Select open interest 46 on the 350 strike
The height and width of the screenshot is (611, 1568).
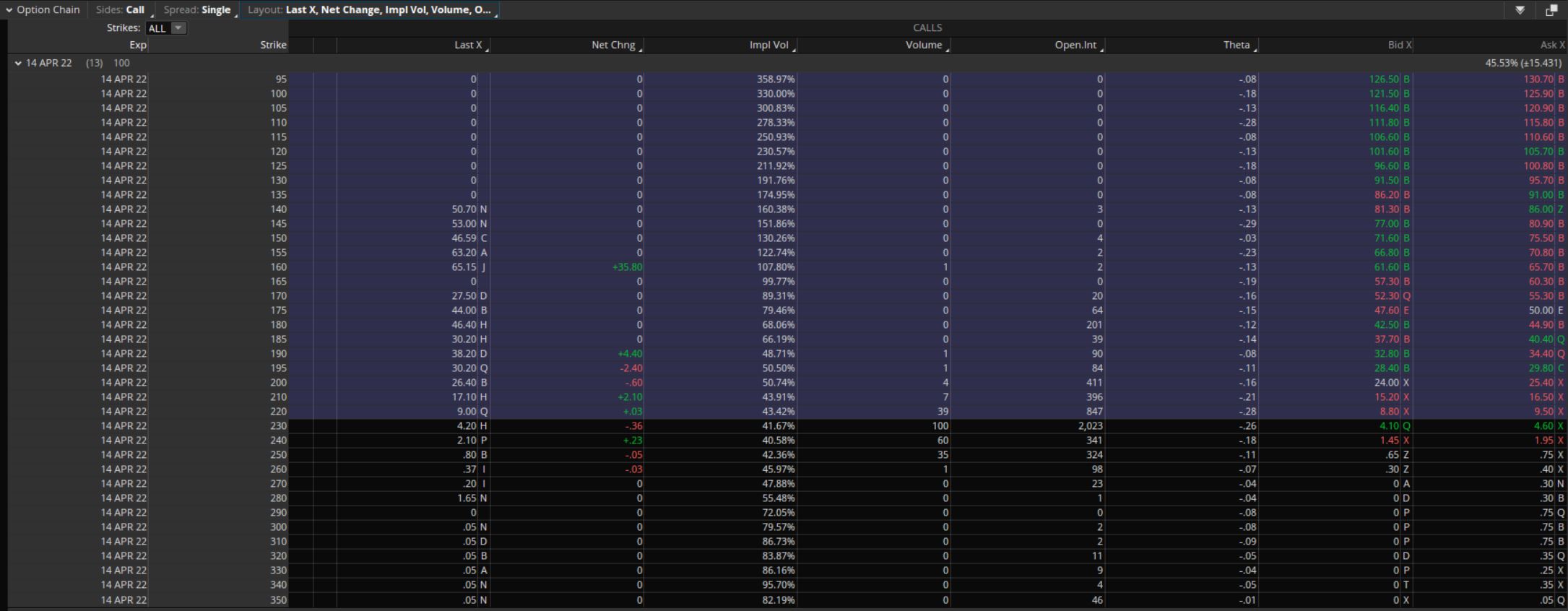tap(1096, 600)
